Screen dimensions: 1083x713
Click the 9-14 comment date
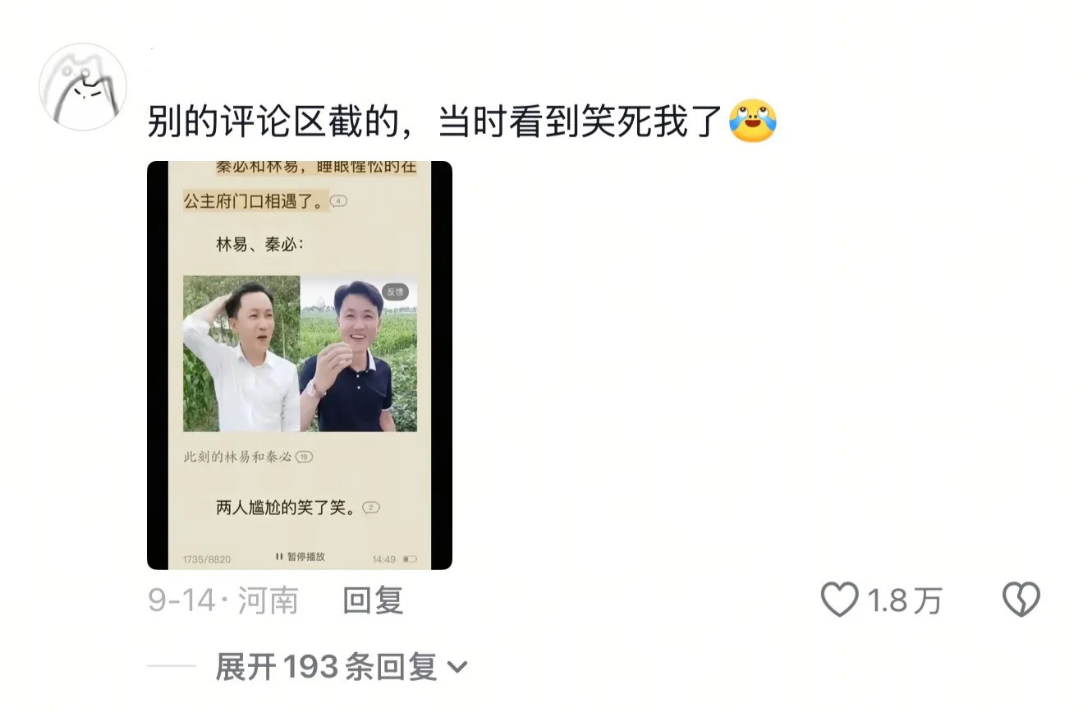[182, 600]
